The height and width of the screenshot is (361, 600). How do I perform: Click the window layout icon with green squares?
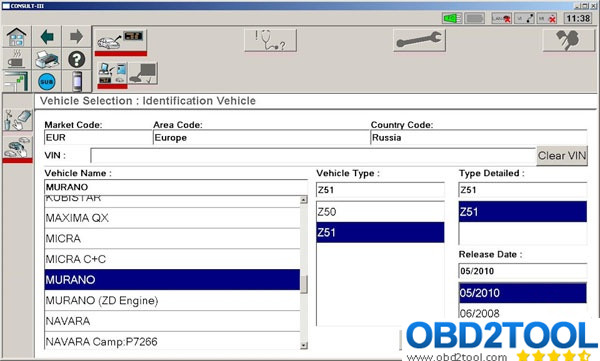pyautogui.click(x=16, y=81)
